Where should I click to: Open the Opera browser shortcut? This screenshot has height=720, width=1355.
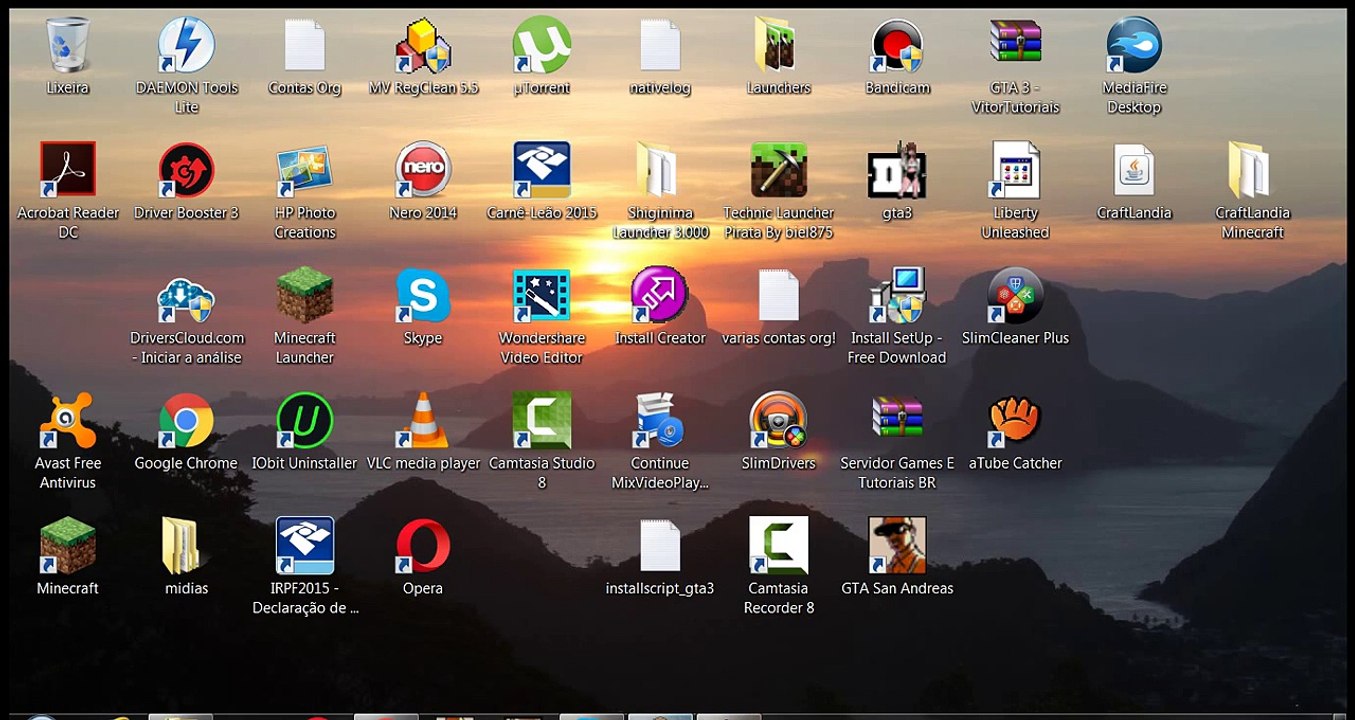pyautogui.click(x=423, y=546)
